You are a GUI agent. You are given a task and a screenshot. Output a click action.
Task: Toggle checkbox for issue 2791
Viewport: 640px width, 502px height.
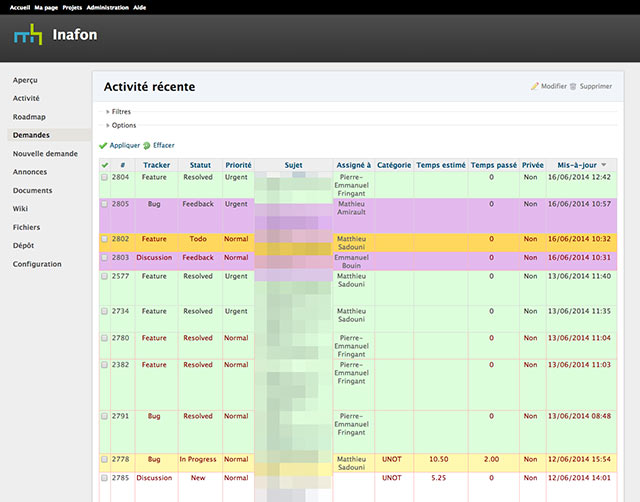click(x=104, y=416)
